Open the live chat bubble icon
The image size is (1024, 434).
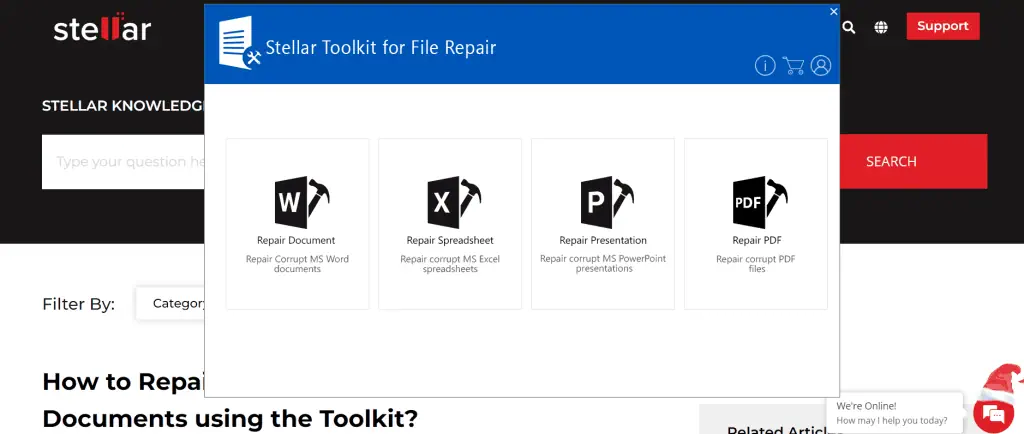pos(993,414)
